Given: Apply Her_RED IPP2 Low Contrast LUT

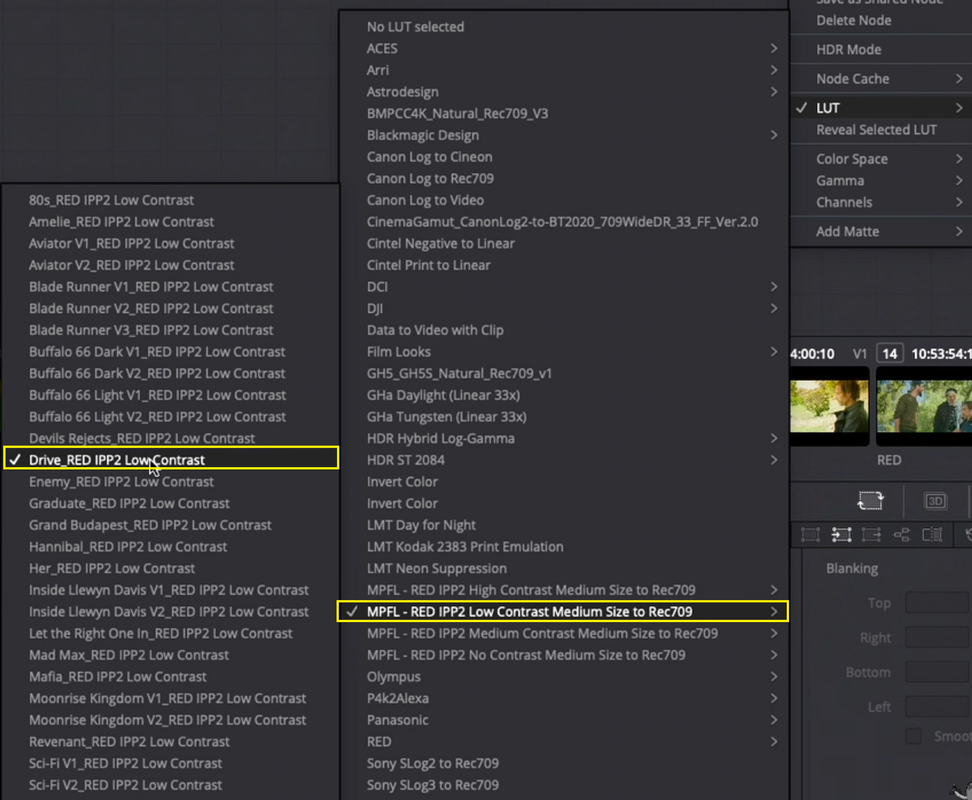Looking at the screenshot, I should 171,568.
